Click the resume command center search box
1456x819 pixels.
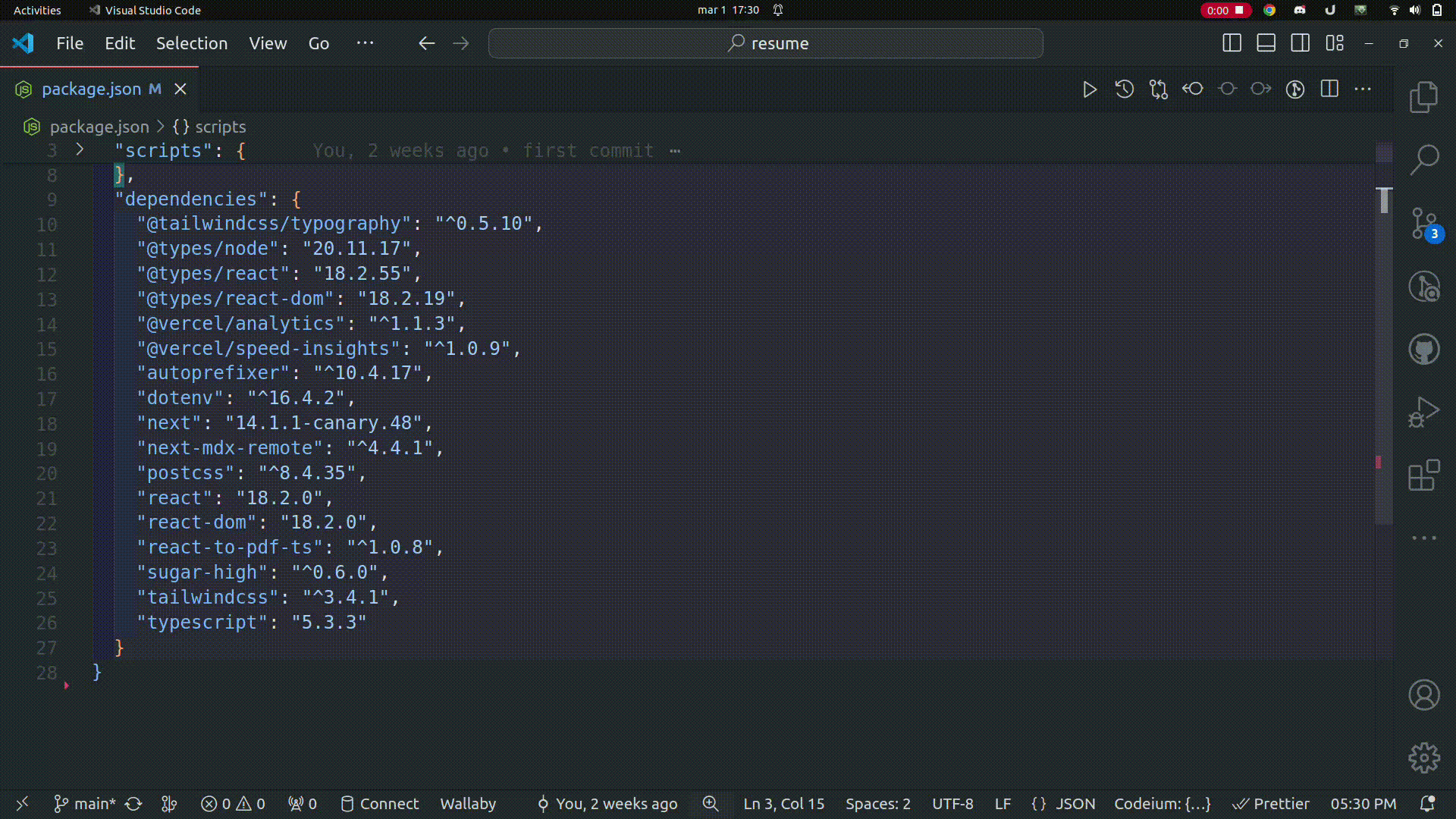tap(766, 43)
